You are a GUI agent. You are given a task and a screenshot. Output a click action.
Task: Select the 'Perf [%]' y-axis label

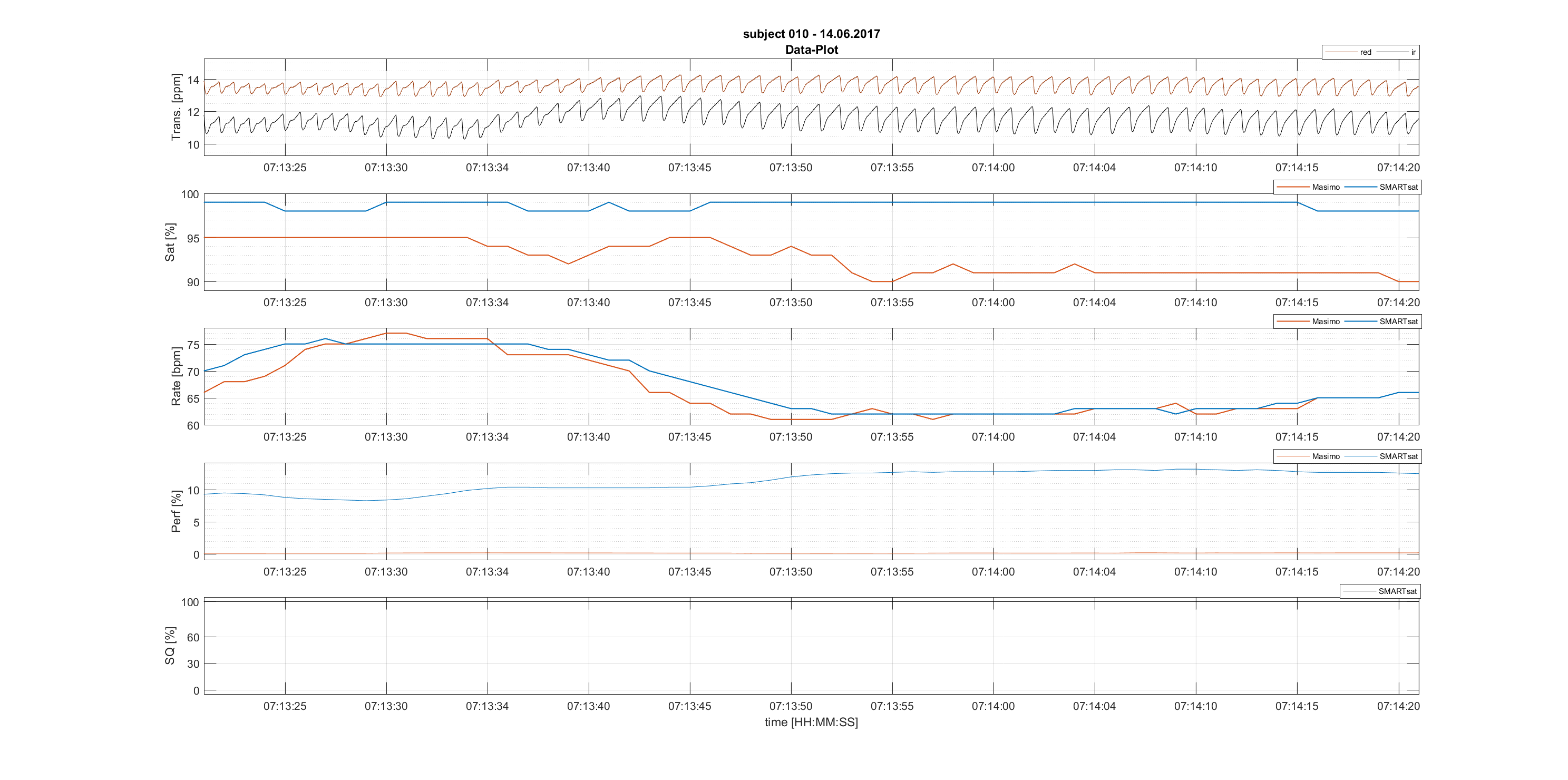176,511
